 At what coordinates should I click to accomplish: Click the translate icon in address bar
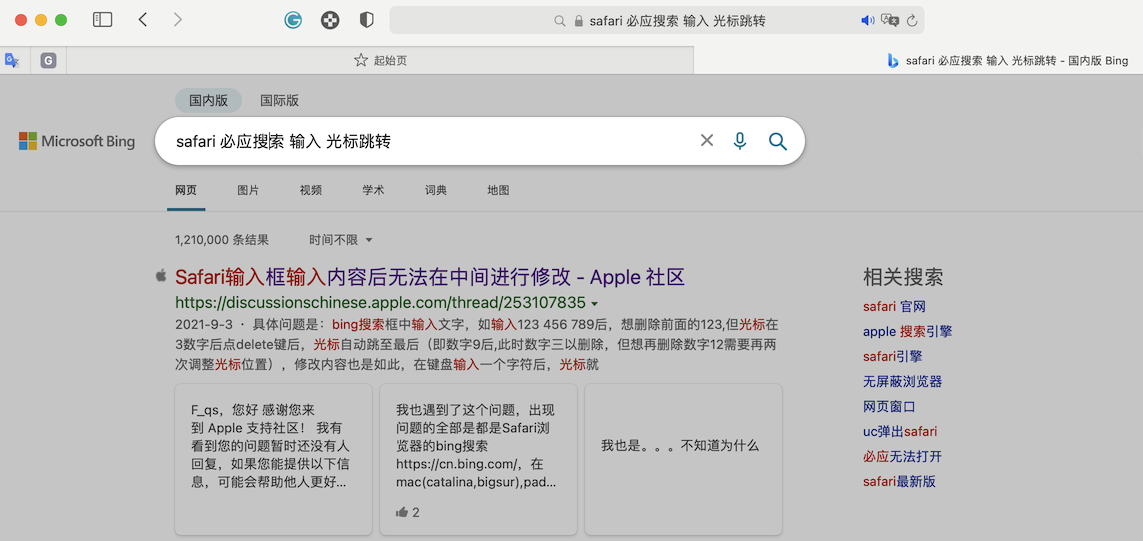(889, 20)
